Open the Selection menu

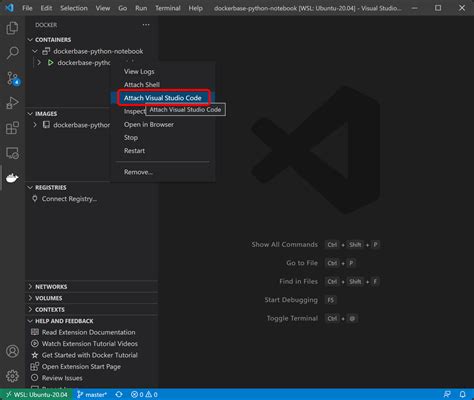point(74,8)
